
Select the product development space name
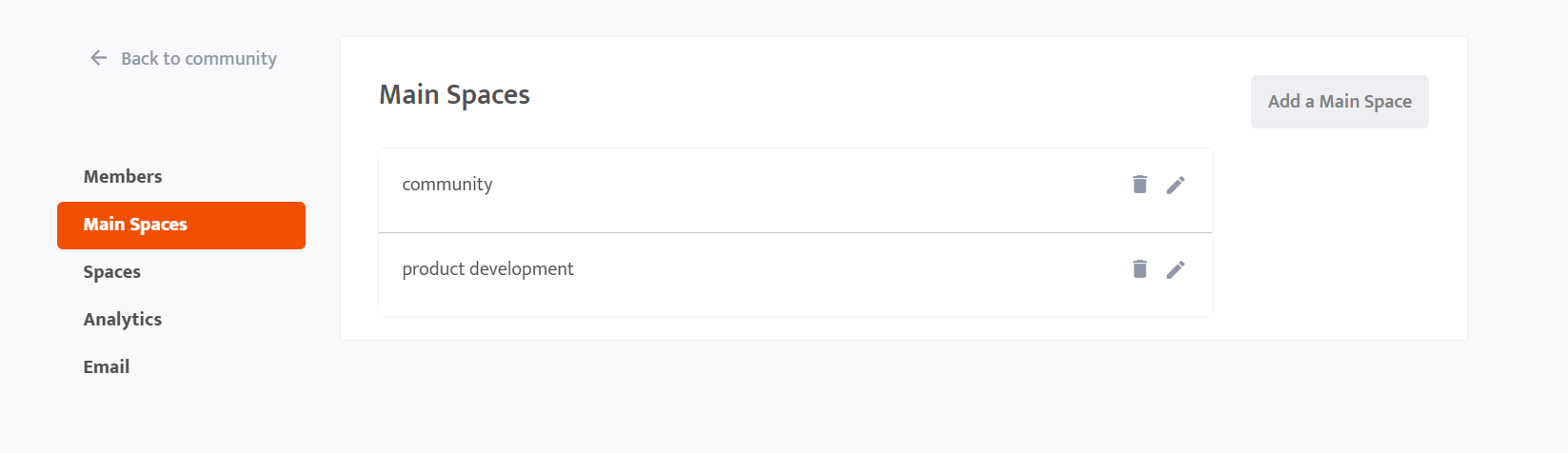pyautogui.click(x=487, y=269)
